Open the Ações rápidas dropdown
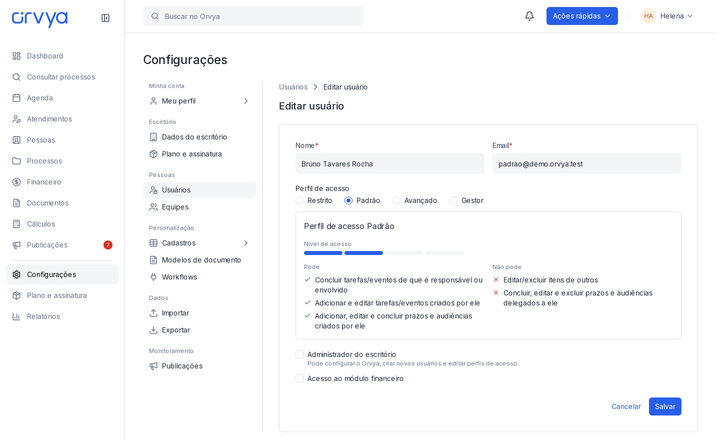 pyautogui.click(x=582, y=16)
